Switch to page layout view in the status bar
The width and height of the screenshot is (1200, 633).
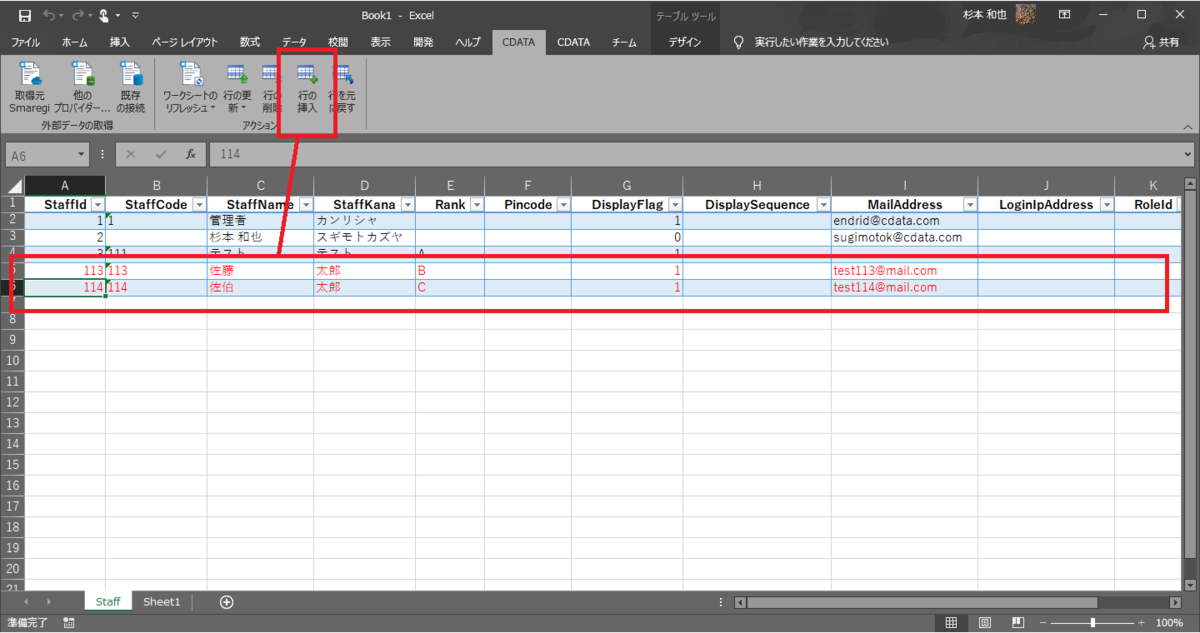[985, 623]
